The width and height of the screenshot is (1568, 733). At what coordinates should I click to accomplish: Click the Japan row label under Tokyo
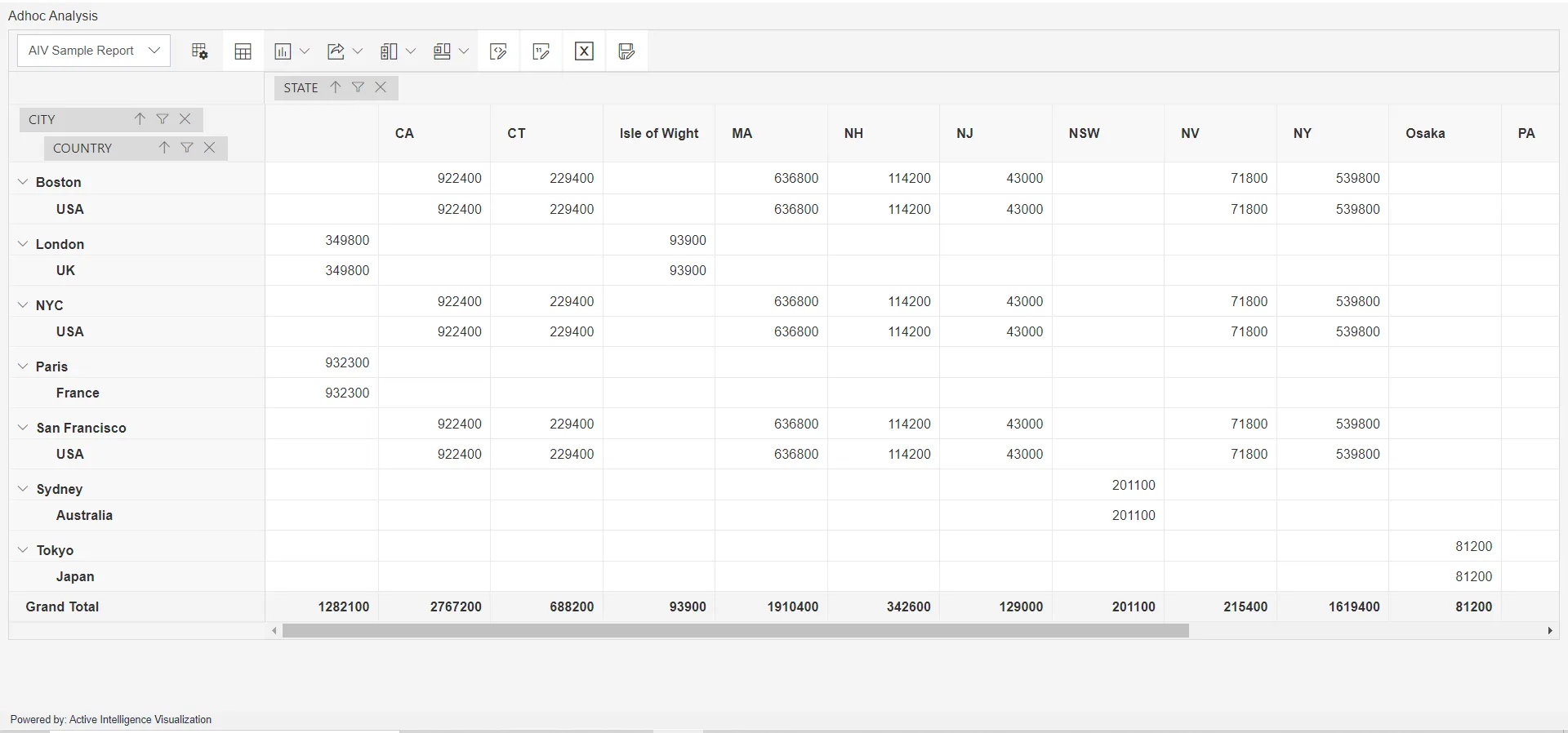click(75, 576)
